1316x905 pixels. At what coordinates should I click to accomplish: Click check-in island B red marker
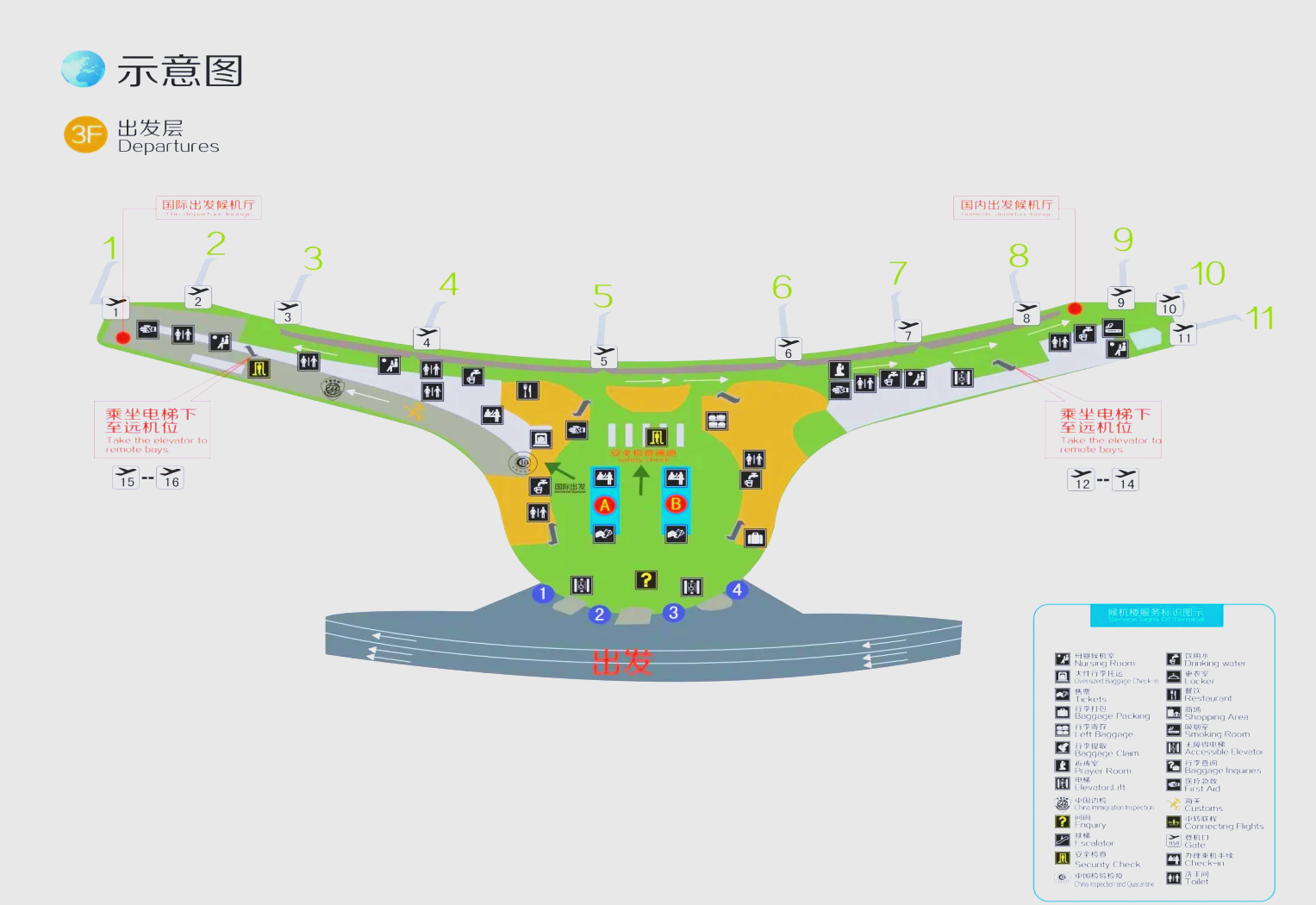tap(676, 503)
